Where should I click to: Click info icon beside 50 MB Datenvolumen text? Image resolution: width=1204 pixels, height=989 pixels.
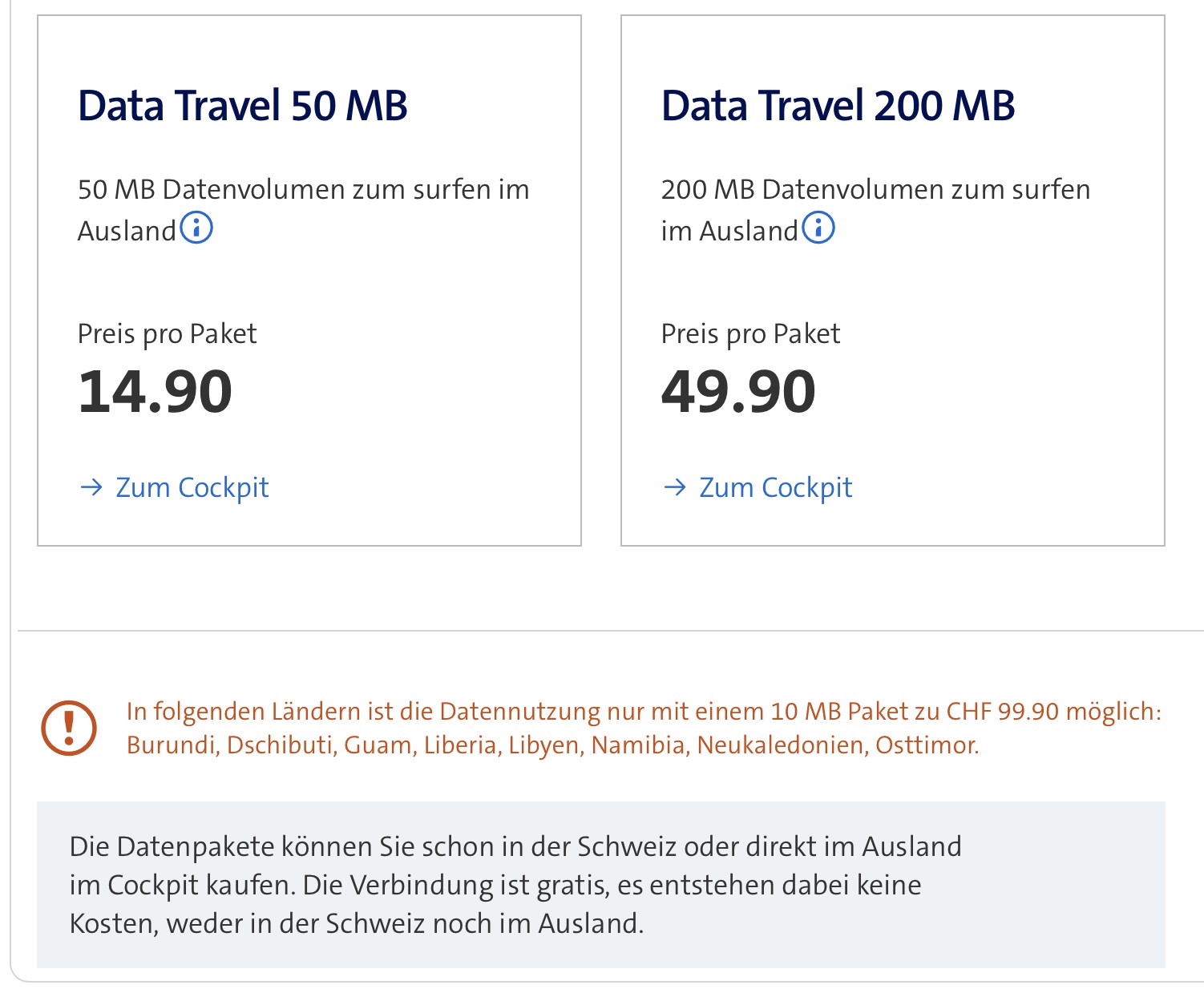(196, 228)
